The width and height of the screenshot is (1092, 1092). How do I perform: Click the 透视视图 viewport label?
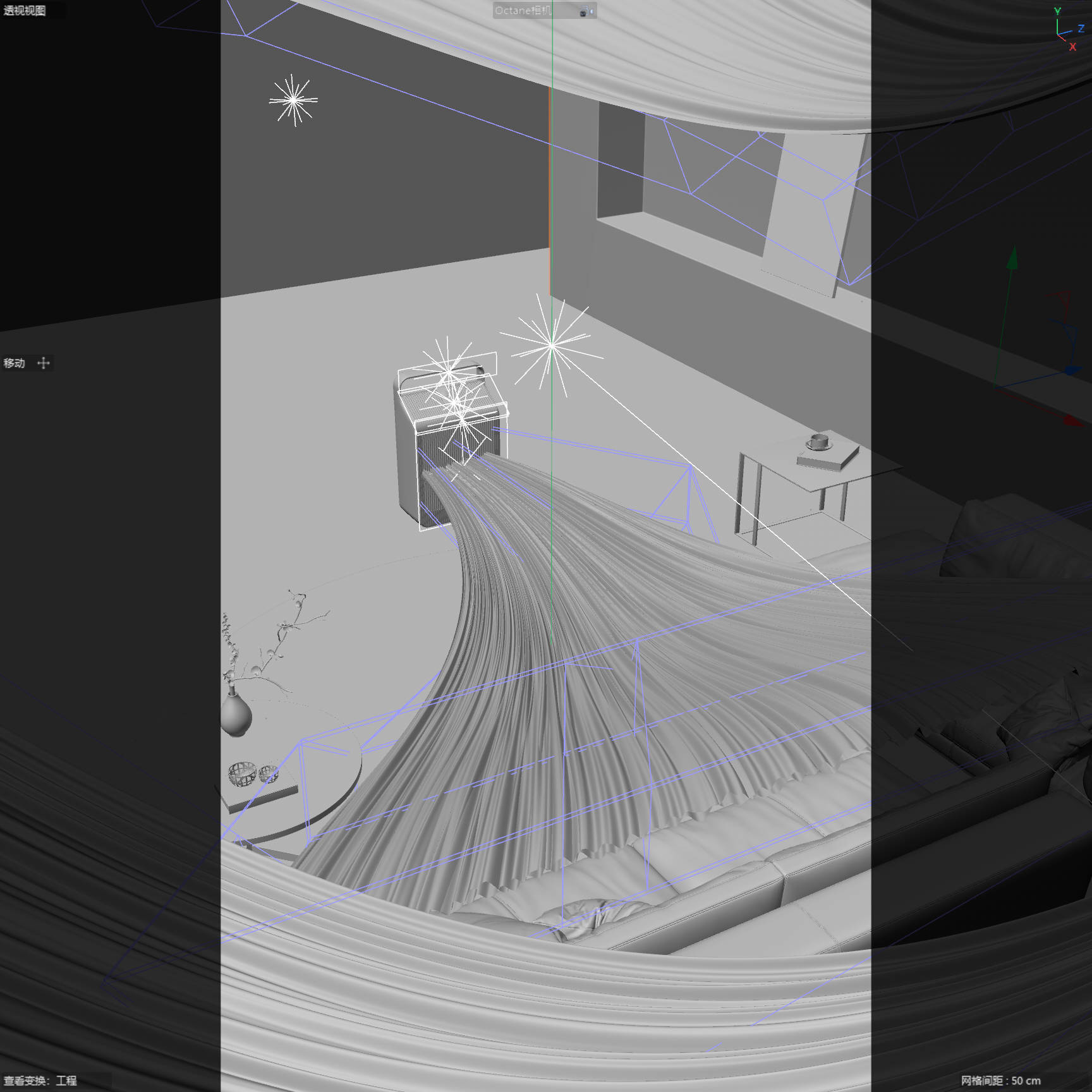click(25, 10)
